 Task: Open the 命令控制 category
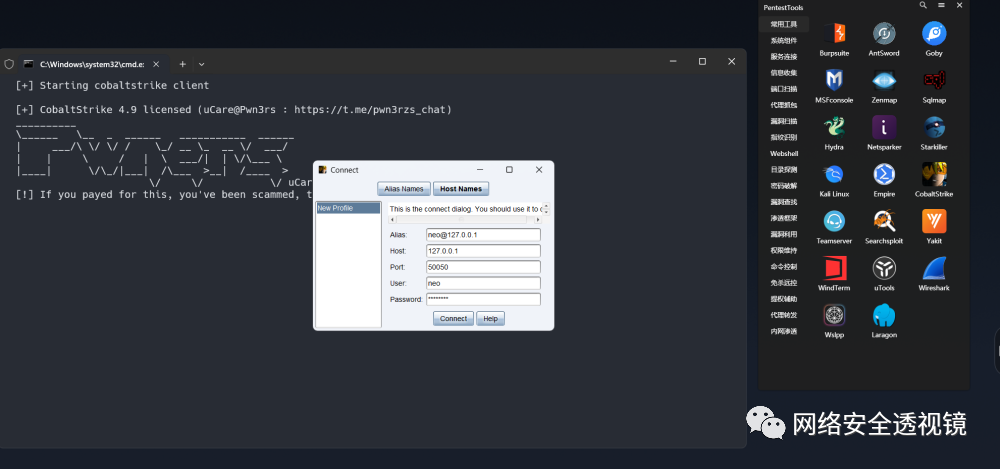point(784,267)
